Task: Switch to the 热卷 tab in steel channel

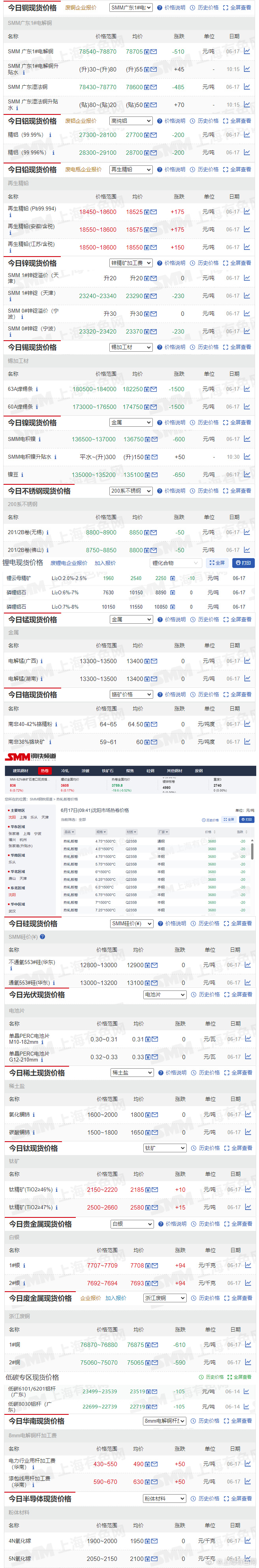Action: (x=45, y=771)
